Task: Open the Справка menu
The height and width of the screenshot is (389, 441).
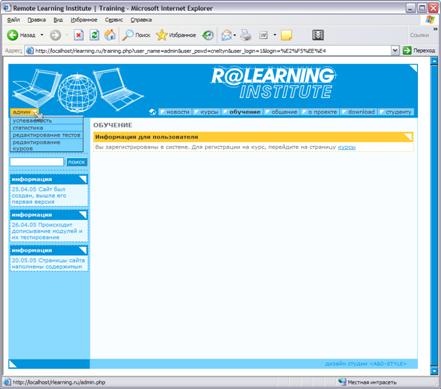Action: point(141,20)
